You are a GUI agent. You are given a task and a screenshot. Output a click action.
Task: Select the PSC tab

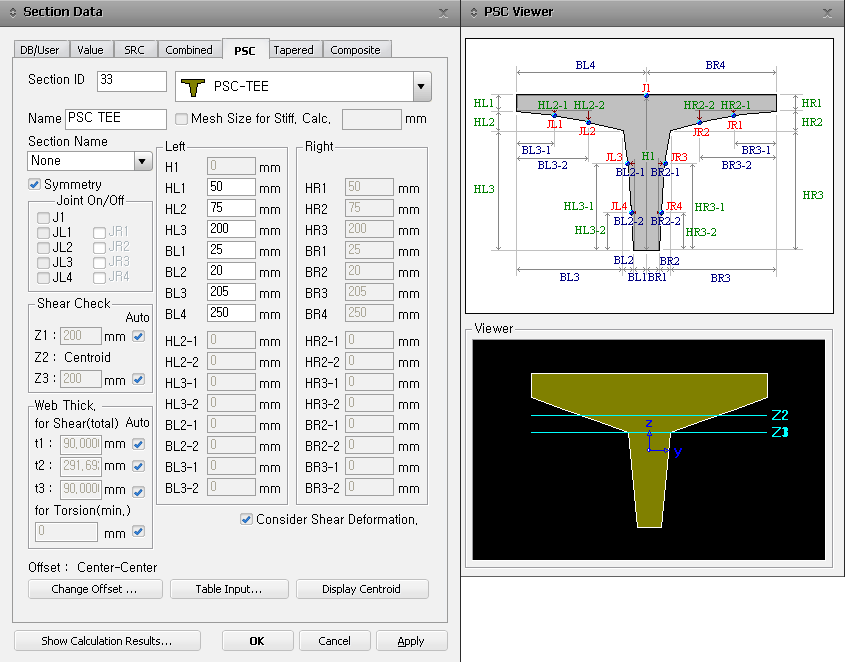pos(245,50)
